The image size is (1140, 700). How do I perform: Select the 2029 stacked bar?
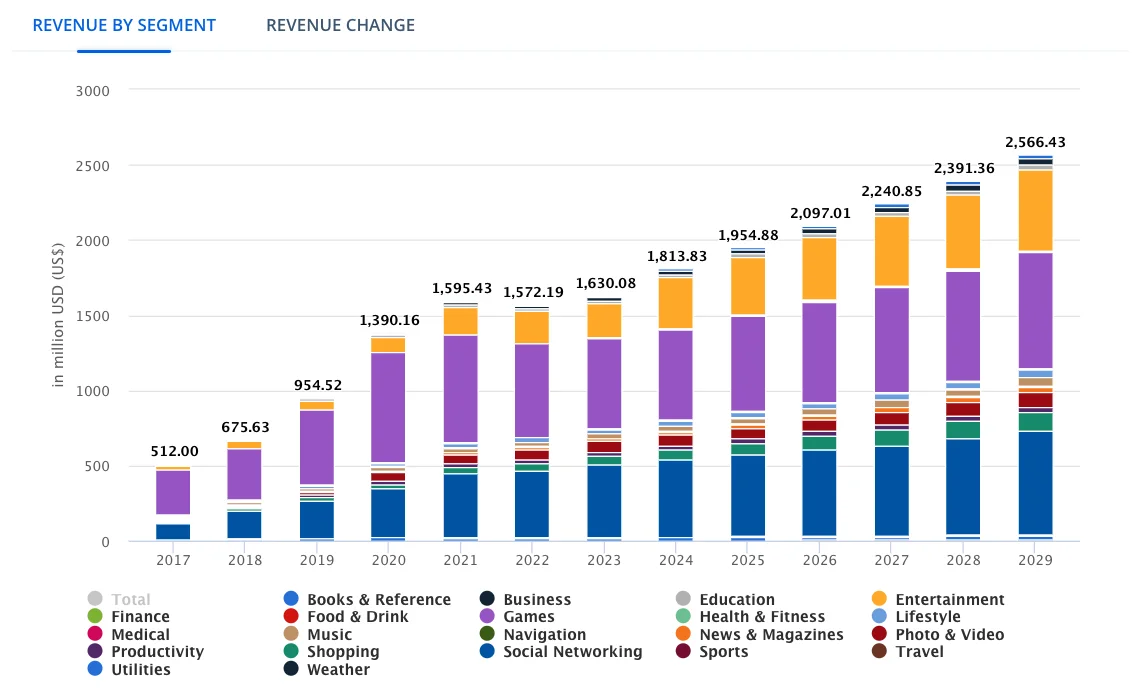(x=1035, y=400)
